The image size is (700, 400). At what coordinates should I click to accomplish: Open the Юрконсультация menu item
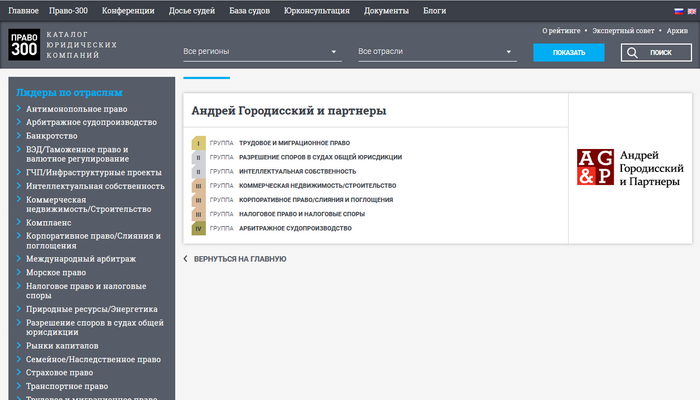(317, 11)
